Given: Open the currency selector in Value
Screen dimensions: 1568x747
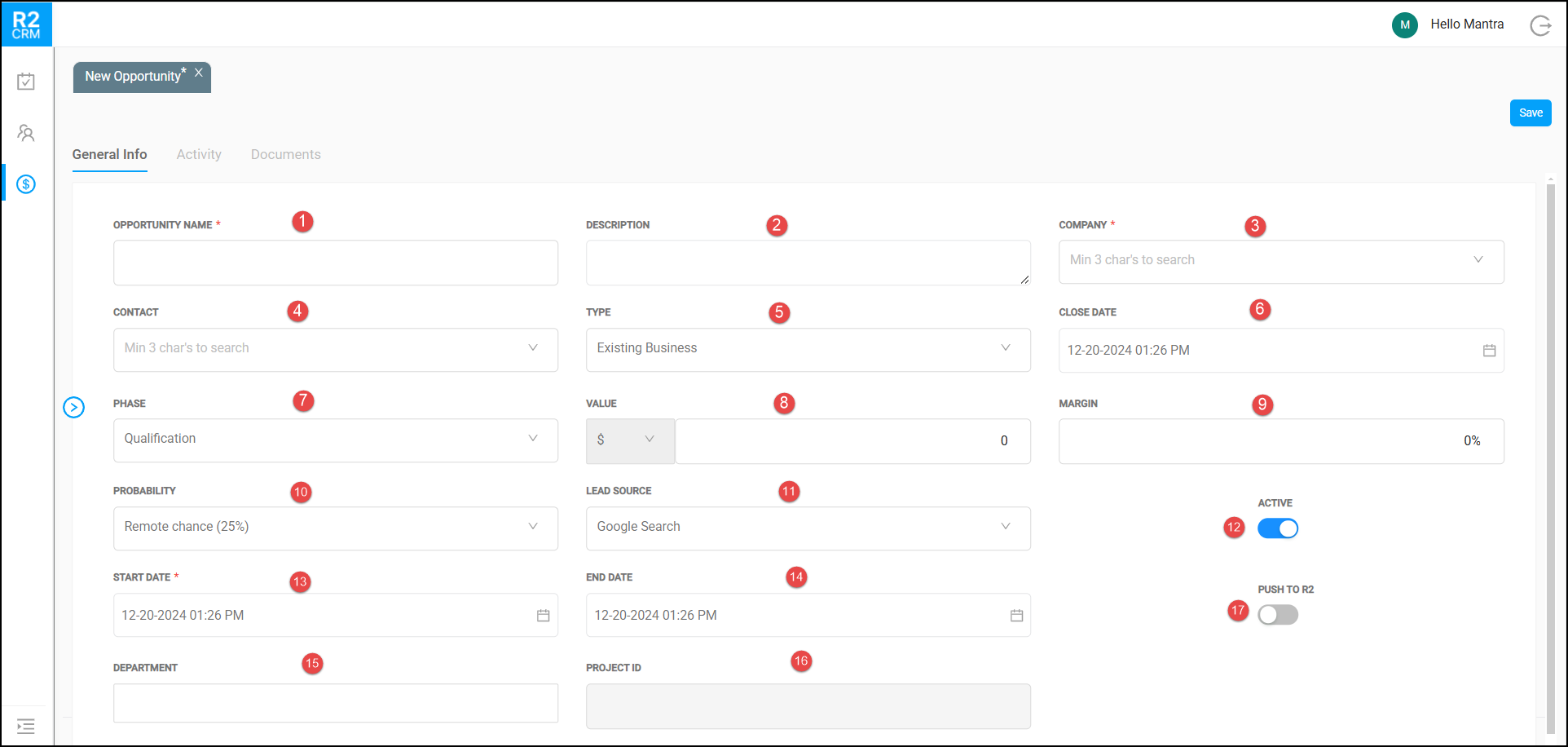Looking at the screenshot, I should (629, 440).
